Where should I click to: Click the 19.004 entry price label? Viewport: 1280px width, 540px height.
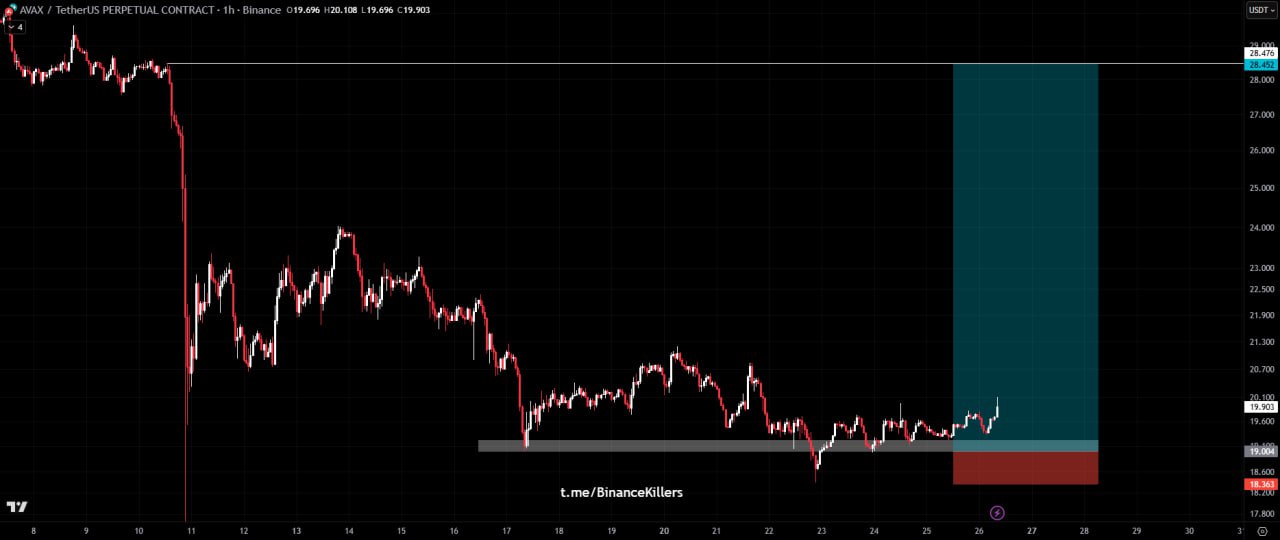pyautogui.click(x=1260, y=452)
